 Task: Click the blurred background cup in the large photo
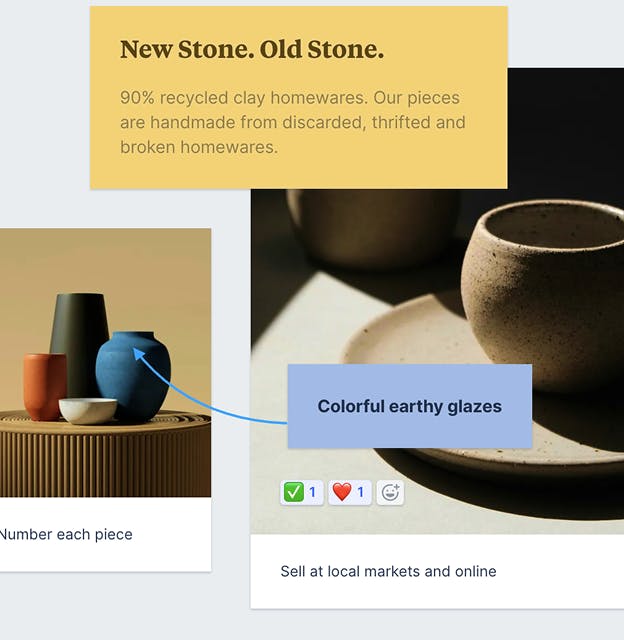coord(360,225)
